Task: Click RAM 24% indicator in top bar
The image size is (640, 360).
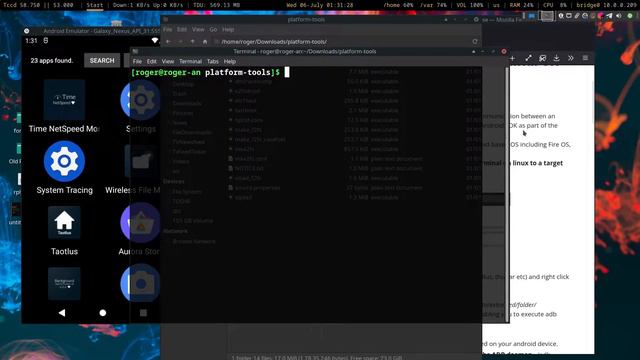Action: [522, 5]
